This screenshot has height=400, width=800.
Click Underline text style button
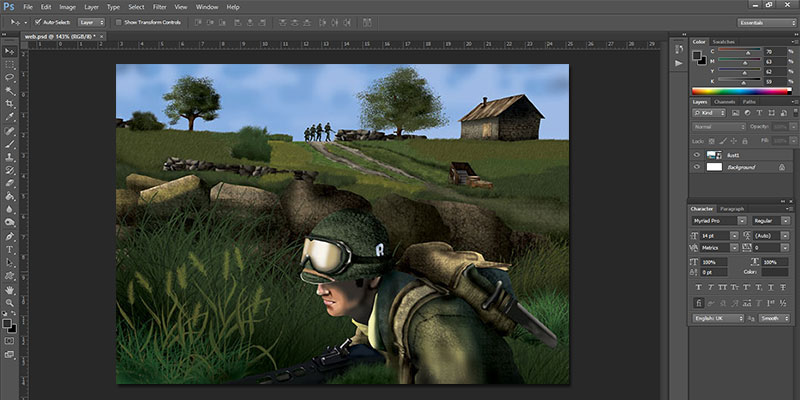click(x=771, y=288)
